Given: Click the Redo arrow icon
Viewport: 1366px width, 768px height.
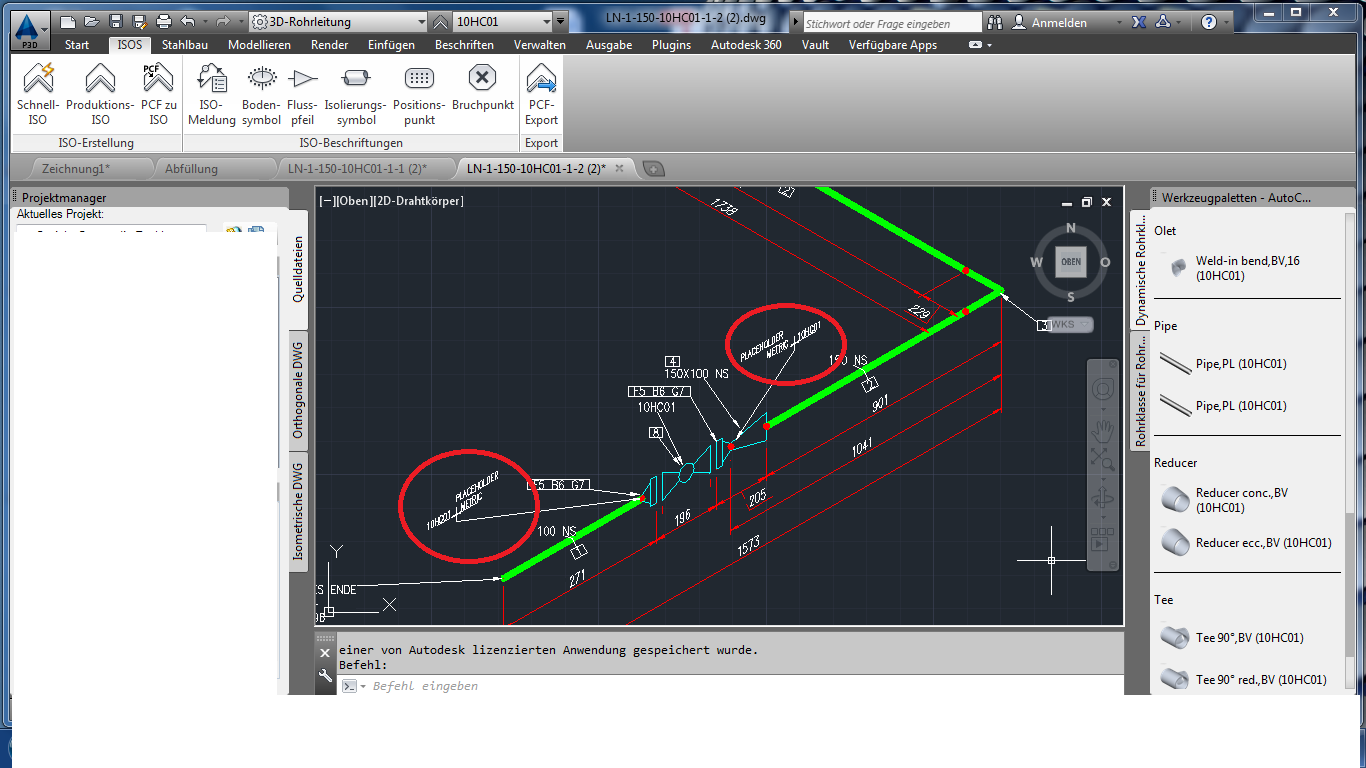Looking at the screenshot, I should [223, 21].
